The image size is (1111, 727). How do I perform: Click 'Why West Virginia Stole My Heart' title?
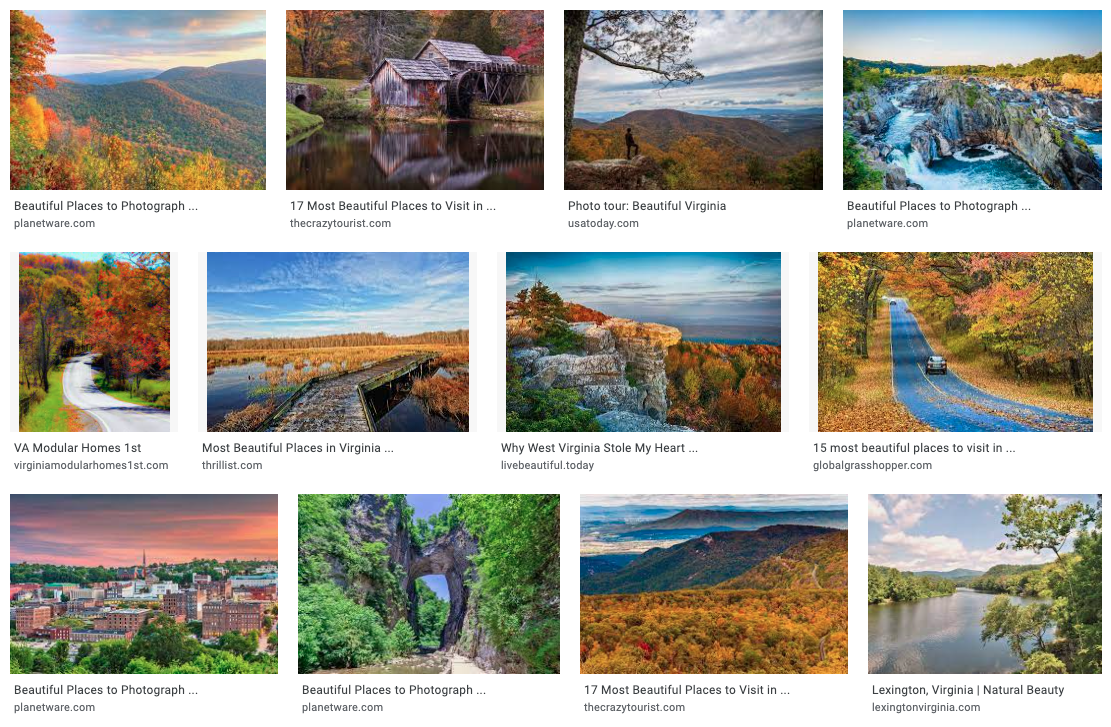[599, 448]
